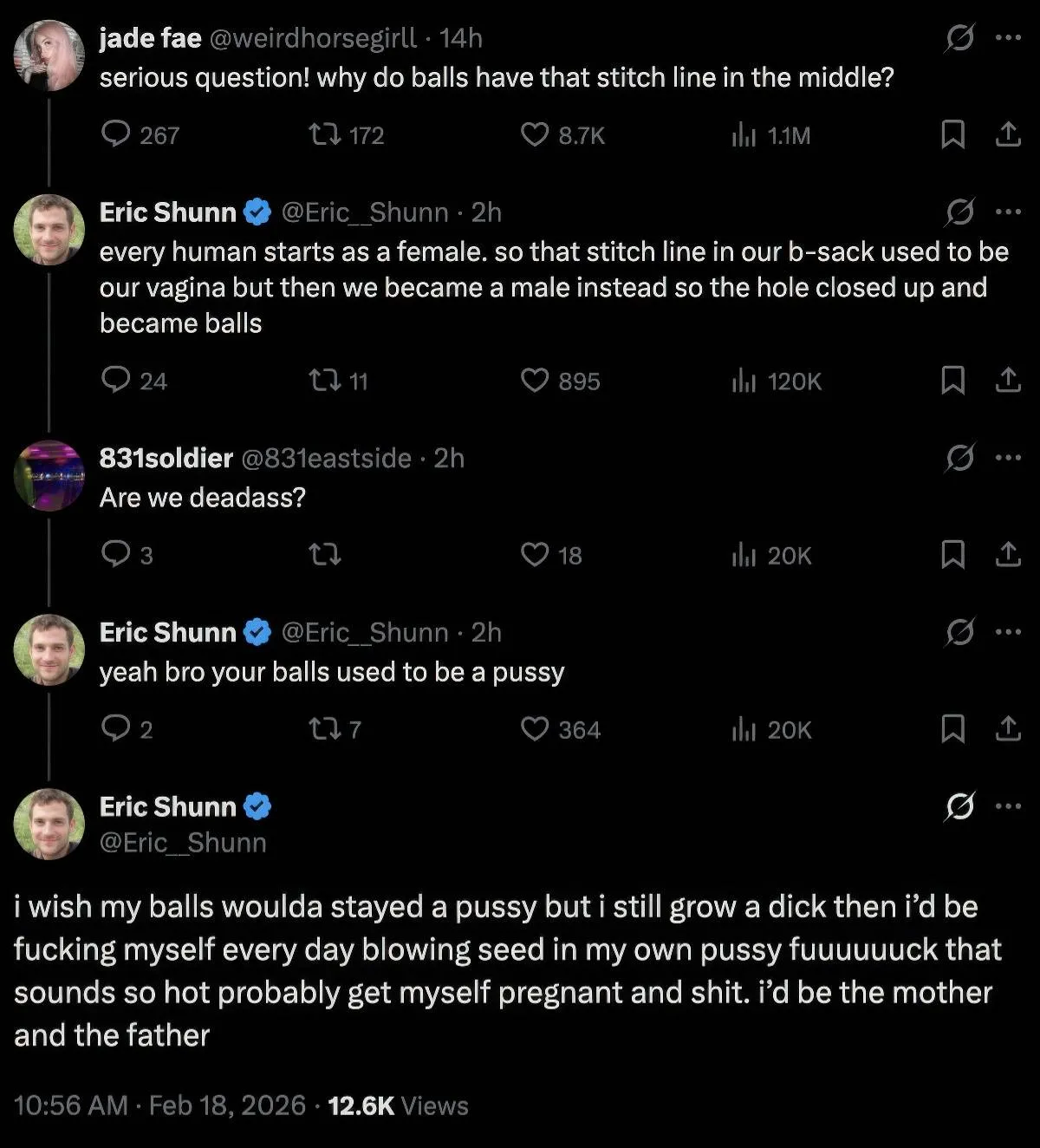
Task: Open more options on the main tweet
Action: 1008,806
